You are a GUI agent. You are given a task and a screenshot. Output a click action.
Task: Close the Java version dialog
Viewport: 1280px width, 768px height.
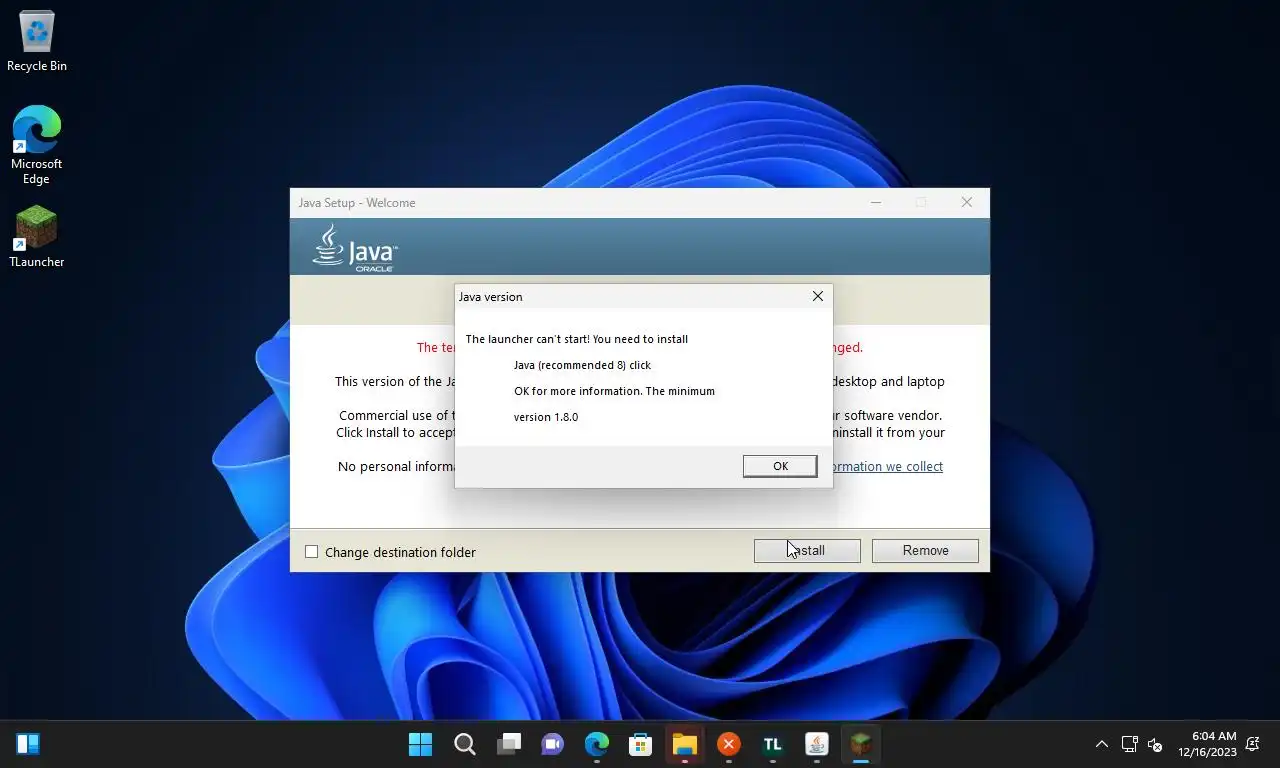click(x=817, y=296)
